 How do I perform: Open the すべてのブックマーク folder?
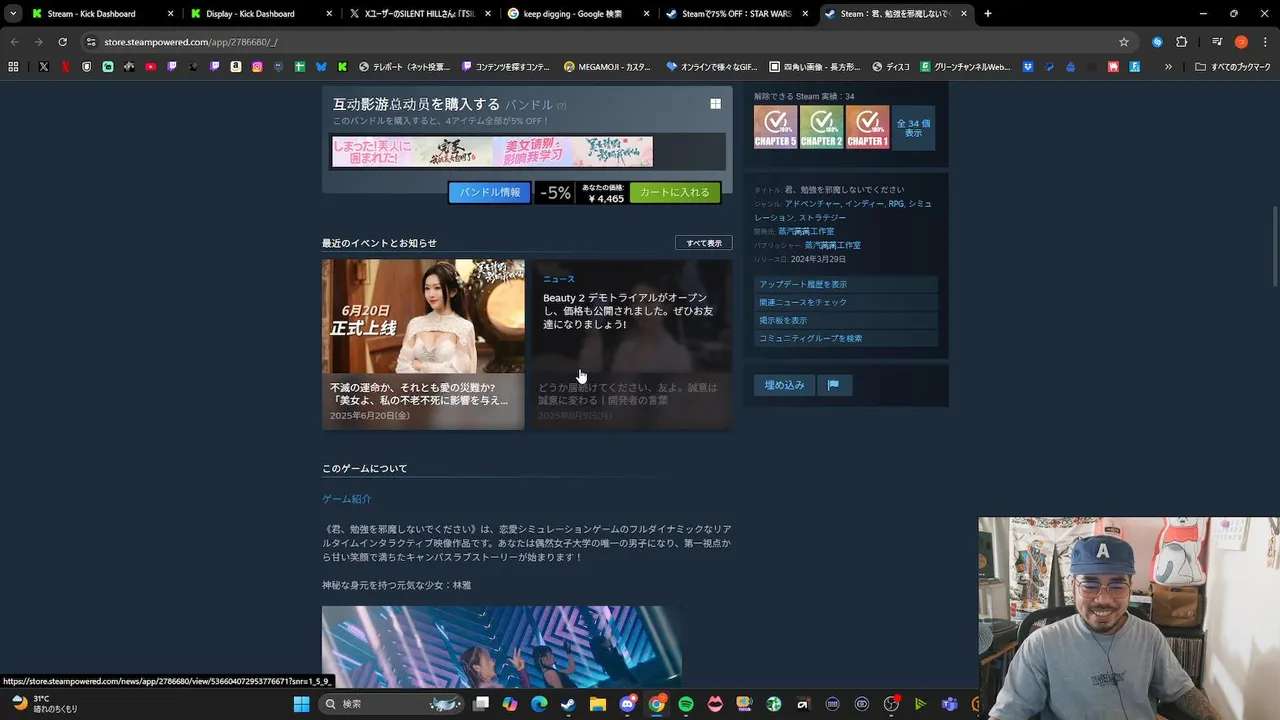tap(1233, 67)
